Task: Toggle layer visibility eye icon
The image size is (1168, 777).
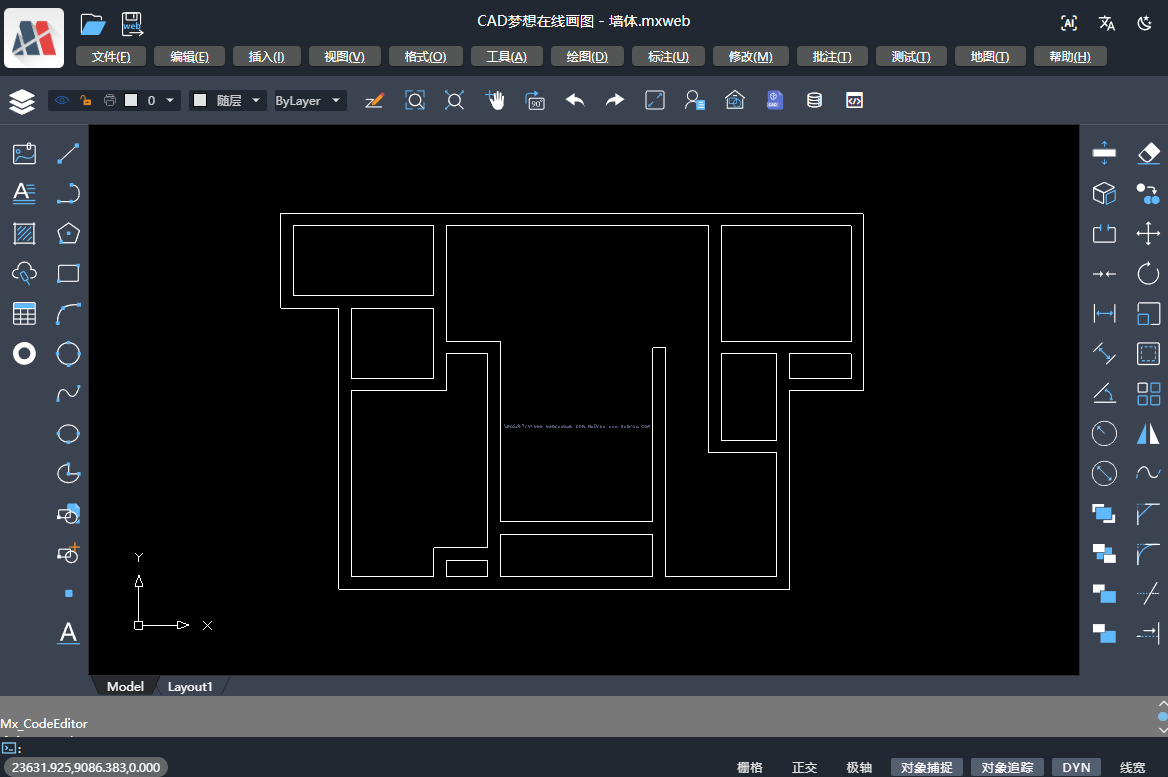Action: (62, 100)
